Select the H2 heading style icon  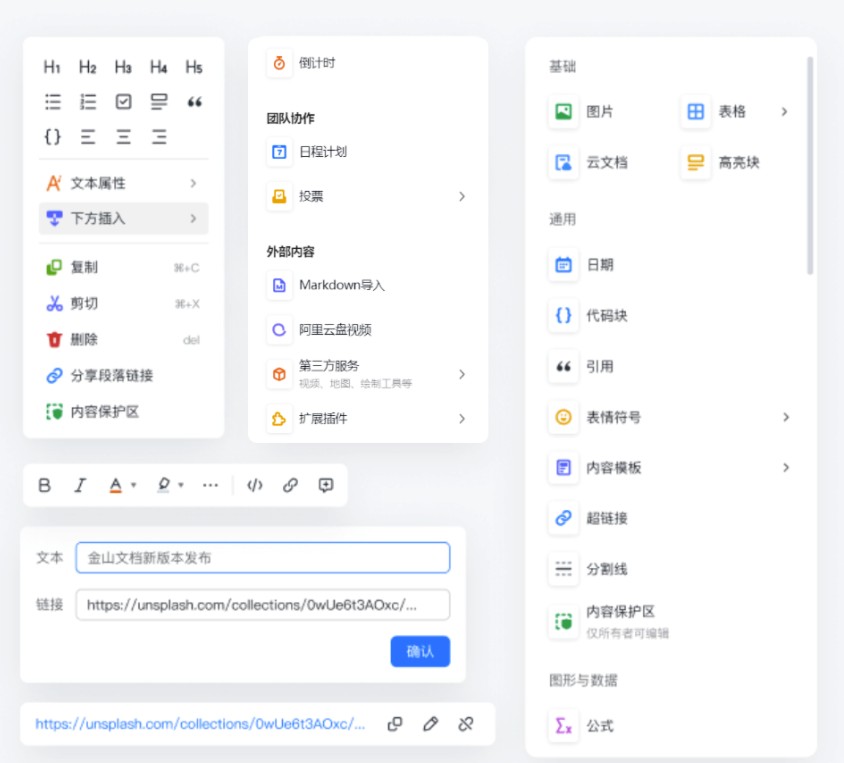click(x=87, y=66)
